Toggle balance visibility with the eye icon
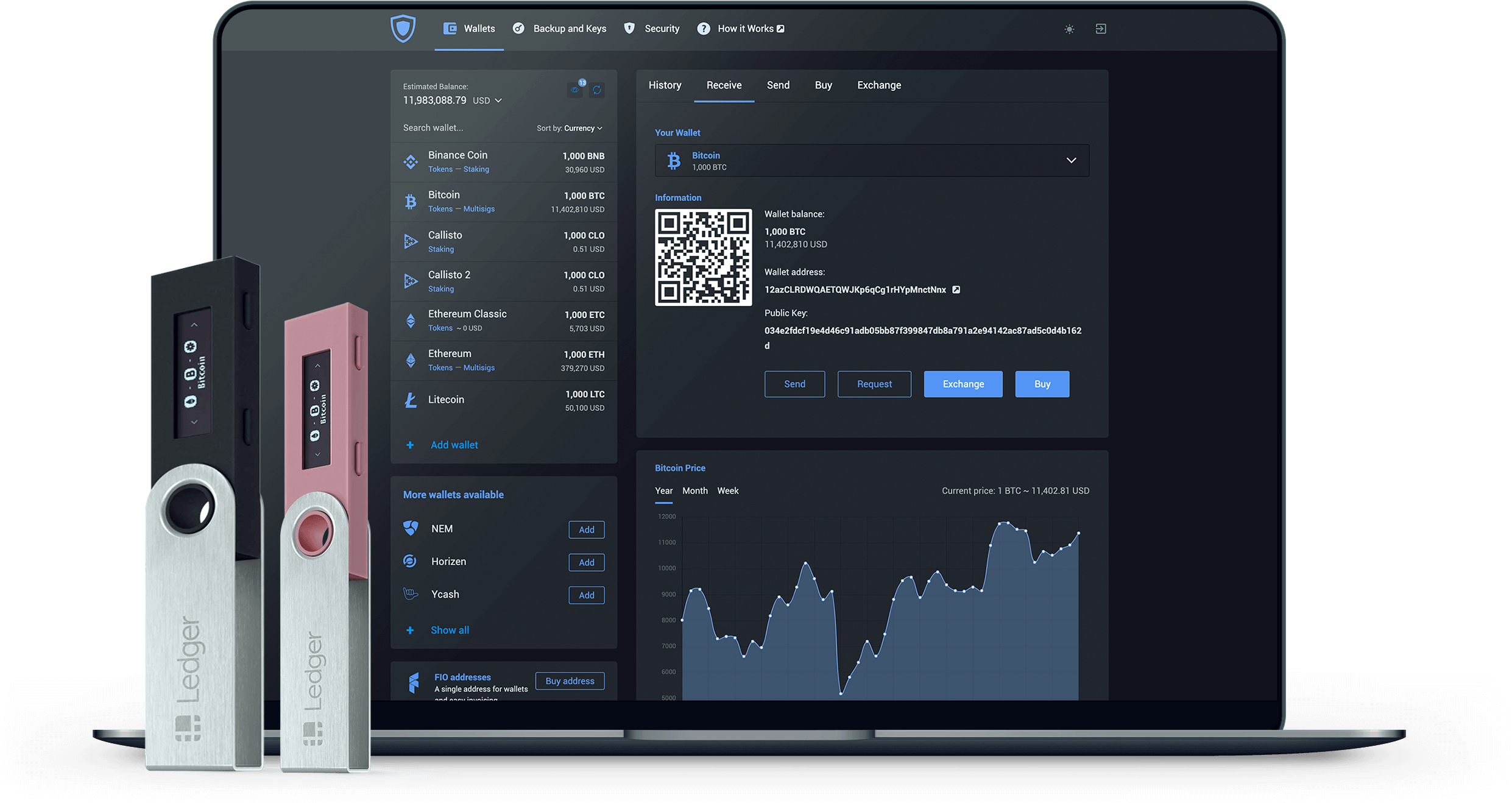The image size is (1512, 803). (x=574, y=90)
